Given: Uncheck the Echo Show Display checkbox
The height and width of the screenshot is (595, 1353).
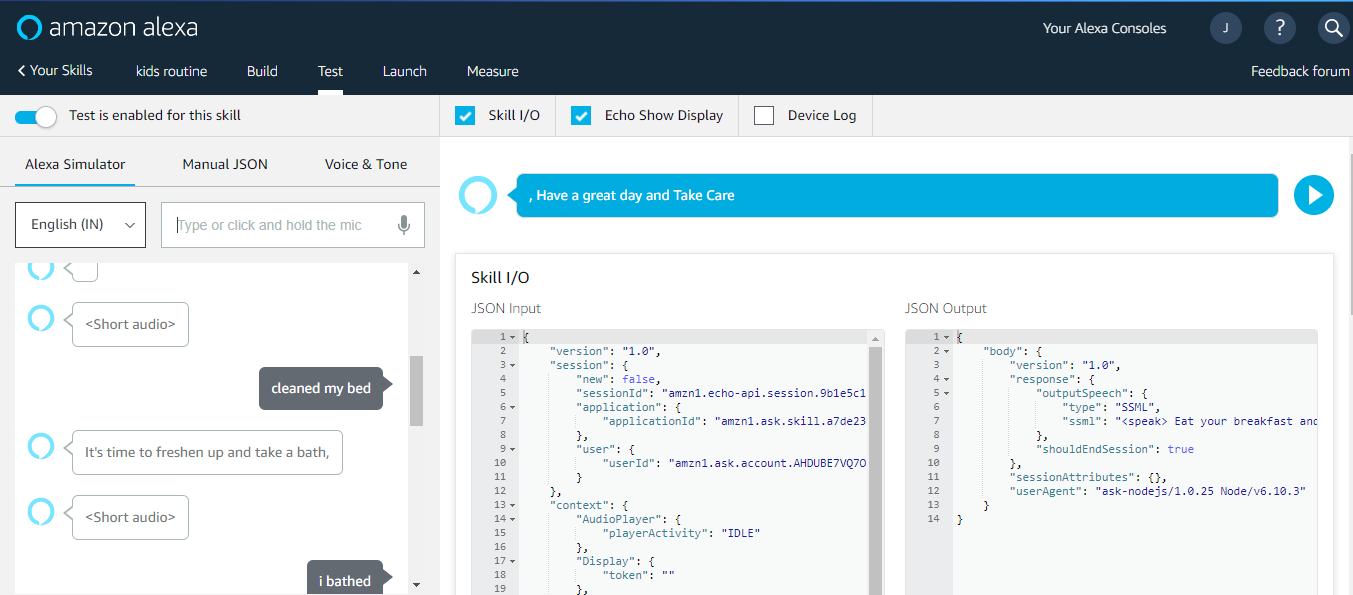Looking at the screenshot, I should pos(581,116).
